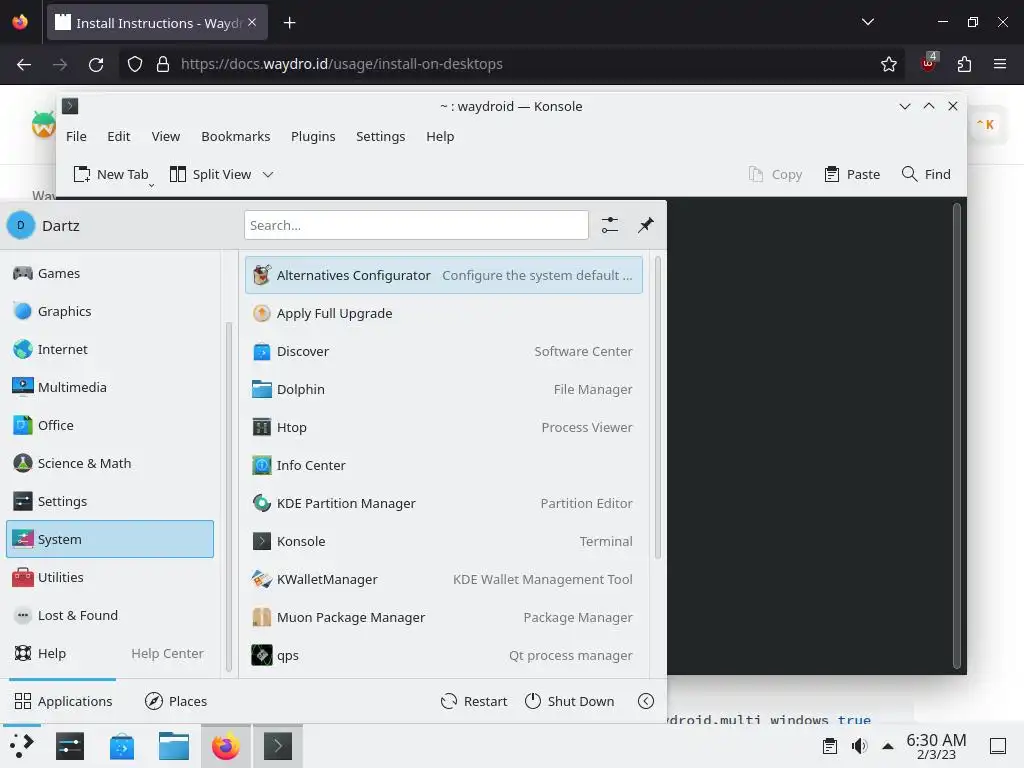The height and width of the screenshot is (768, 1024).
Task: Launch Htop Process Viewer
Action: 443,427
